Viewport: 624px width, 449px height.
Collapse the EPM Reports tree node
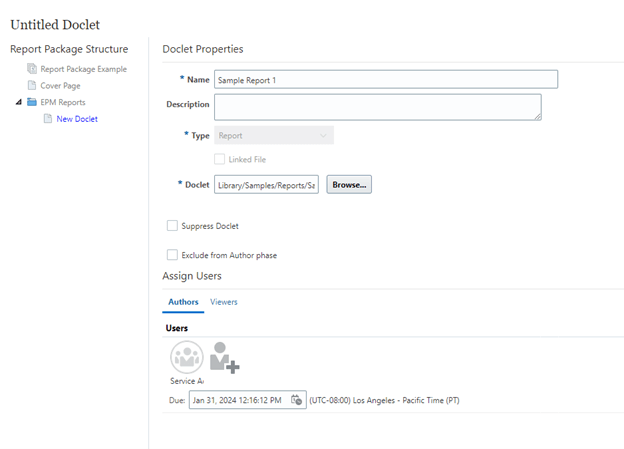19,102
